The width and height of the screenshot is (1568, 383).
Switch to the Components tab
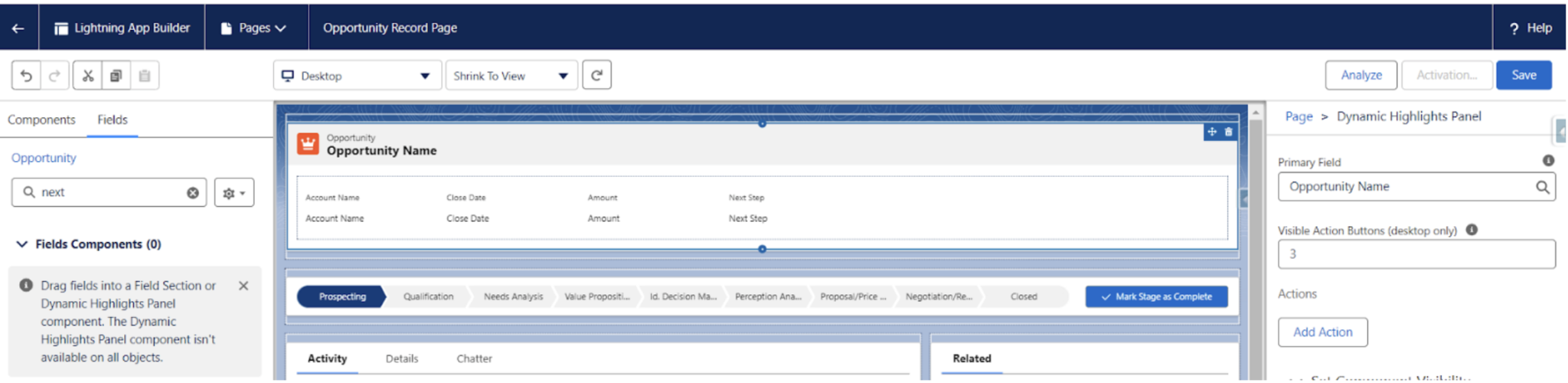[x=41, y=120]
